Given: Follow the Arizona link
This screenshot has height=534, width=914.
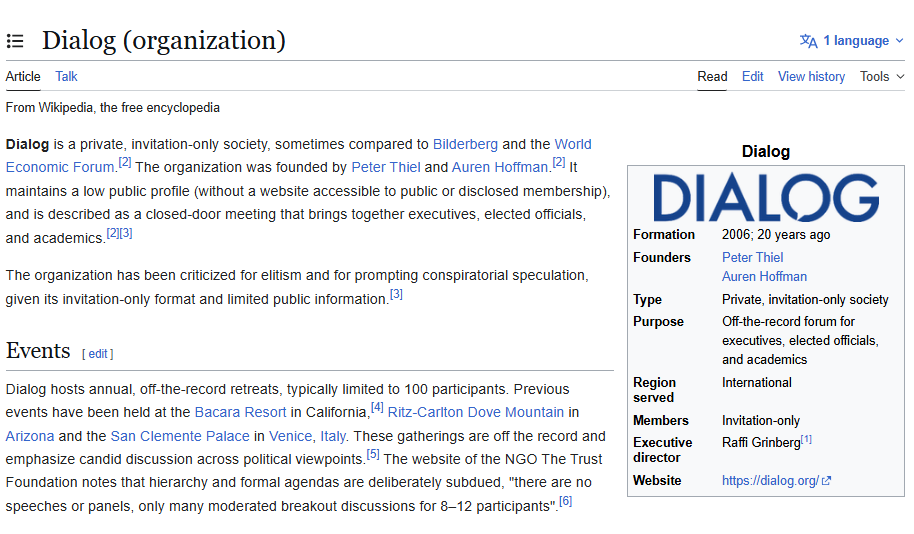Looking at the screenshot, I should (30, 436).
